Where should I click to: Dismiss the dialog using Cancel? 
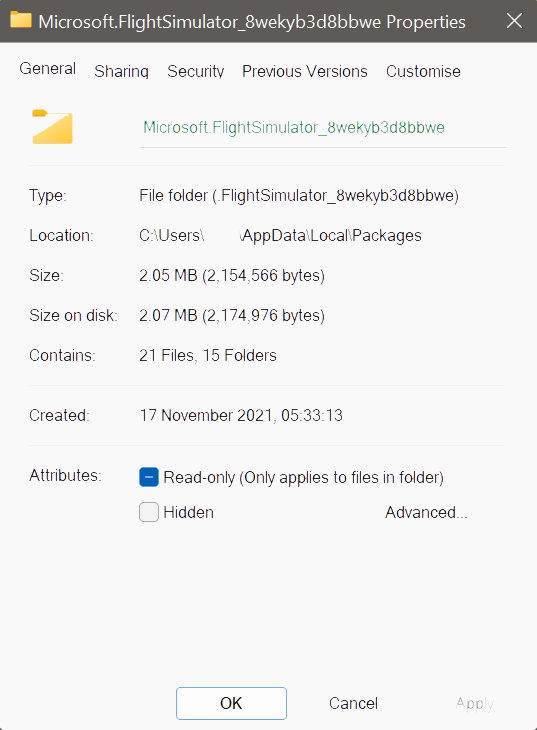353,703
